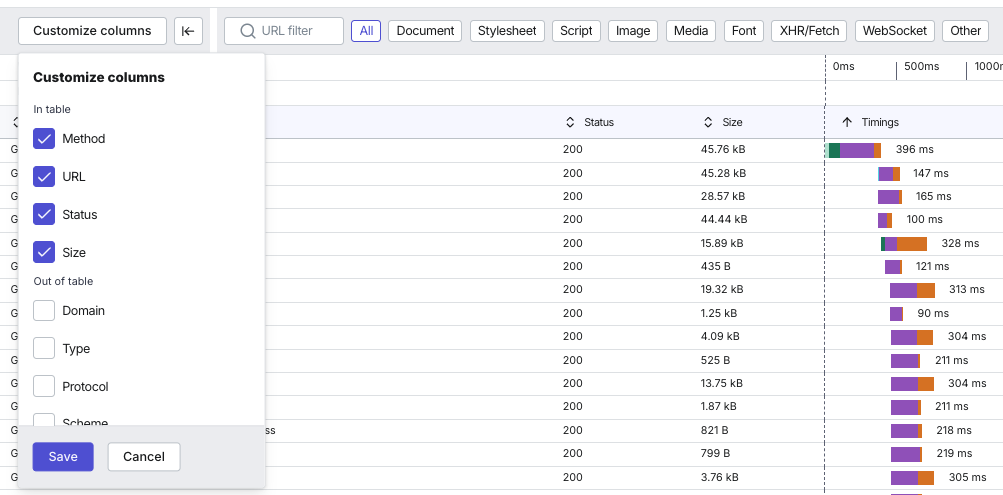The width and height of the screenshot is (1003, 495).
Task: Click the 0ms timeline marker
Action: coord(843,67)
